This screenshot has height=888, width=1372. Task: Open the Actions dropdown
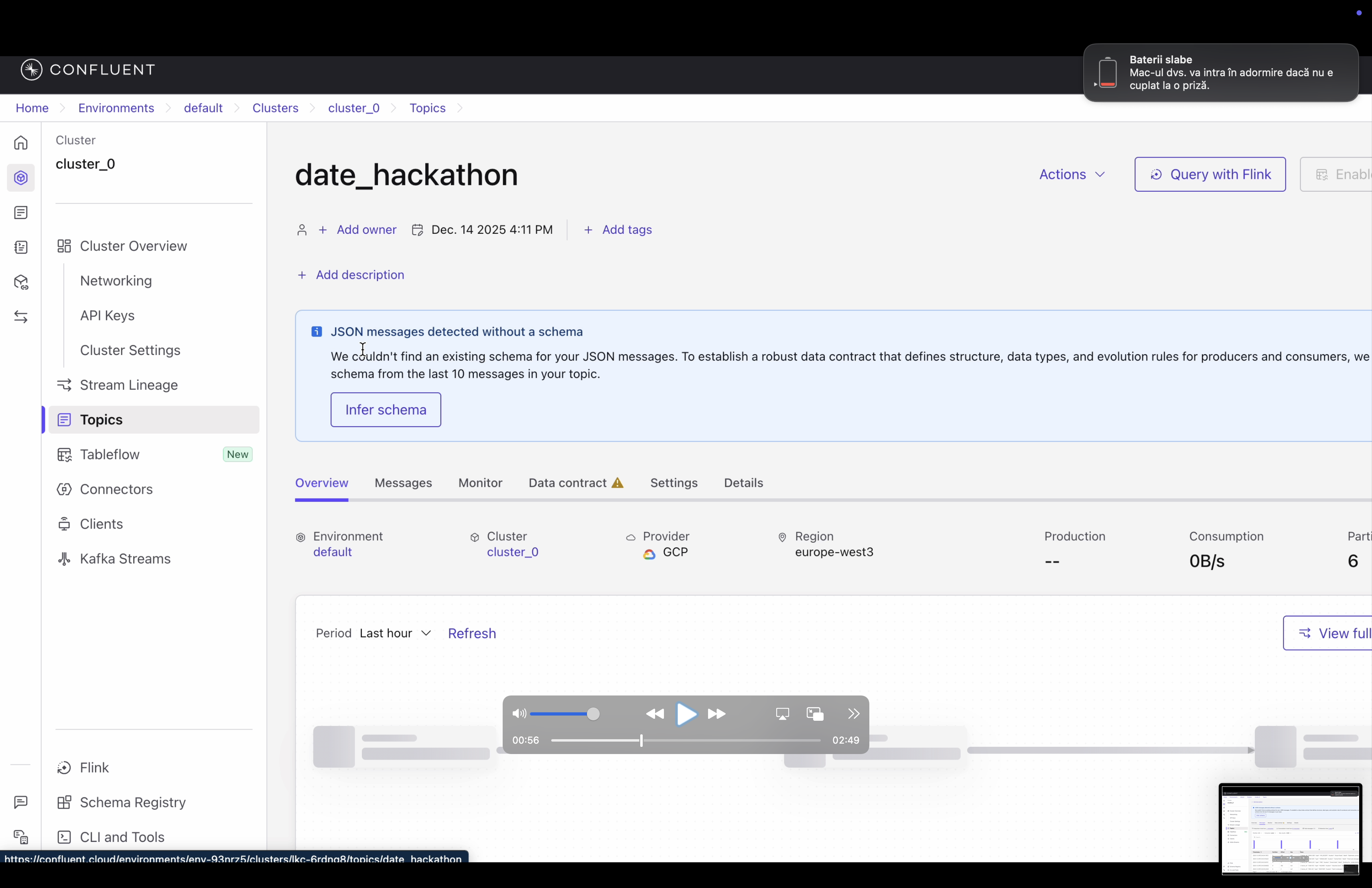tap(1072, 174)
